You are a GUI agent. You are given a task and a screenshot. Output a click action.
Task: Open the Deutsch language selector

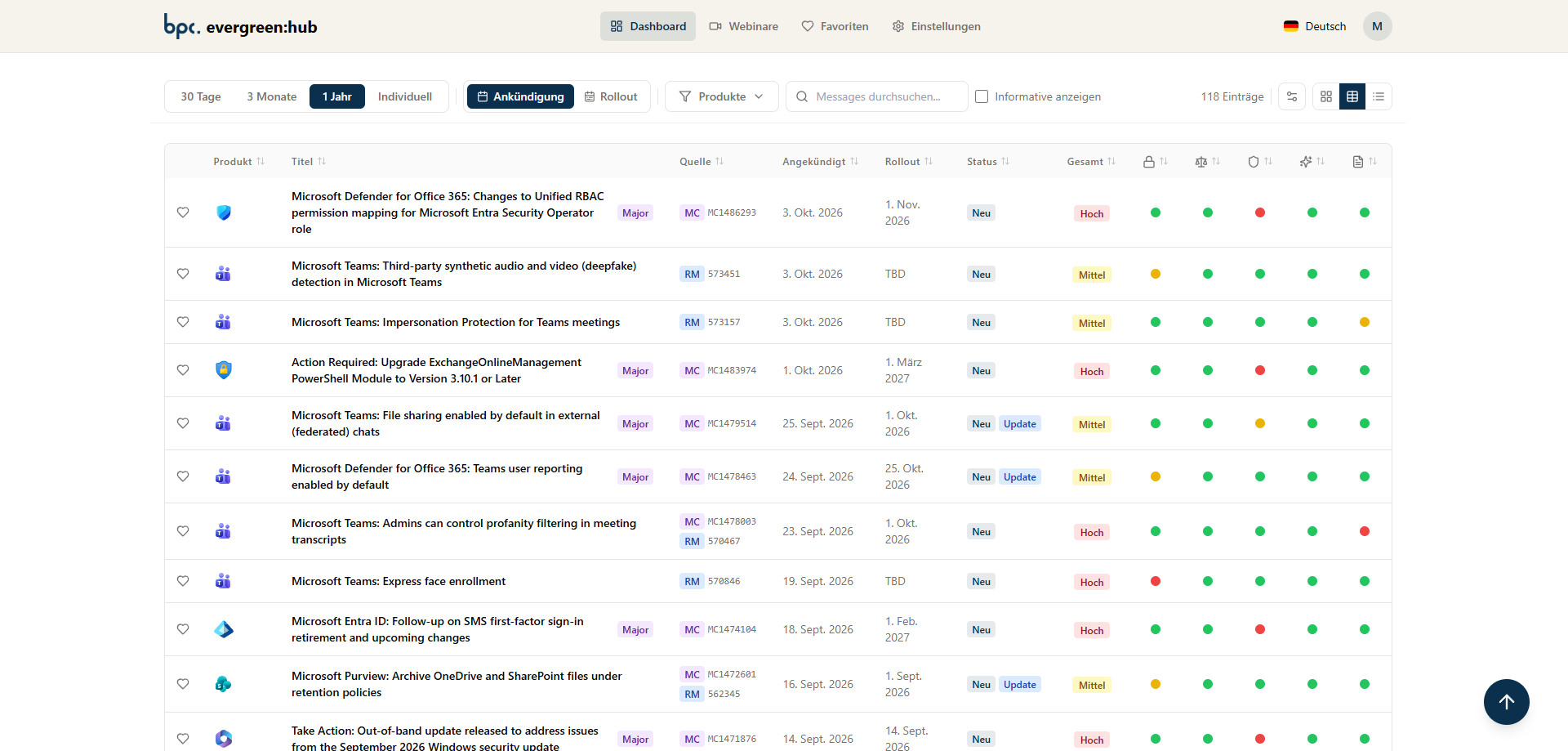tap(1315, 26)
